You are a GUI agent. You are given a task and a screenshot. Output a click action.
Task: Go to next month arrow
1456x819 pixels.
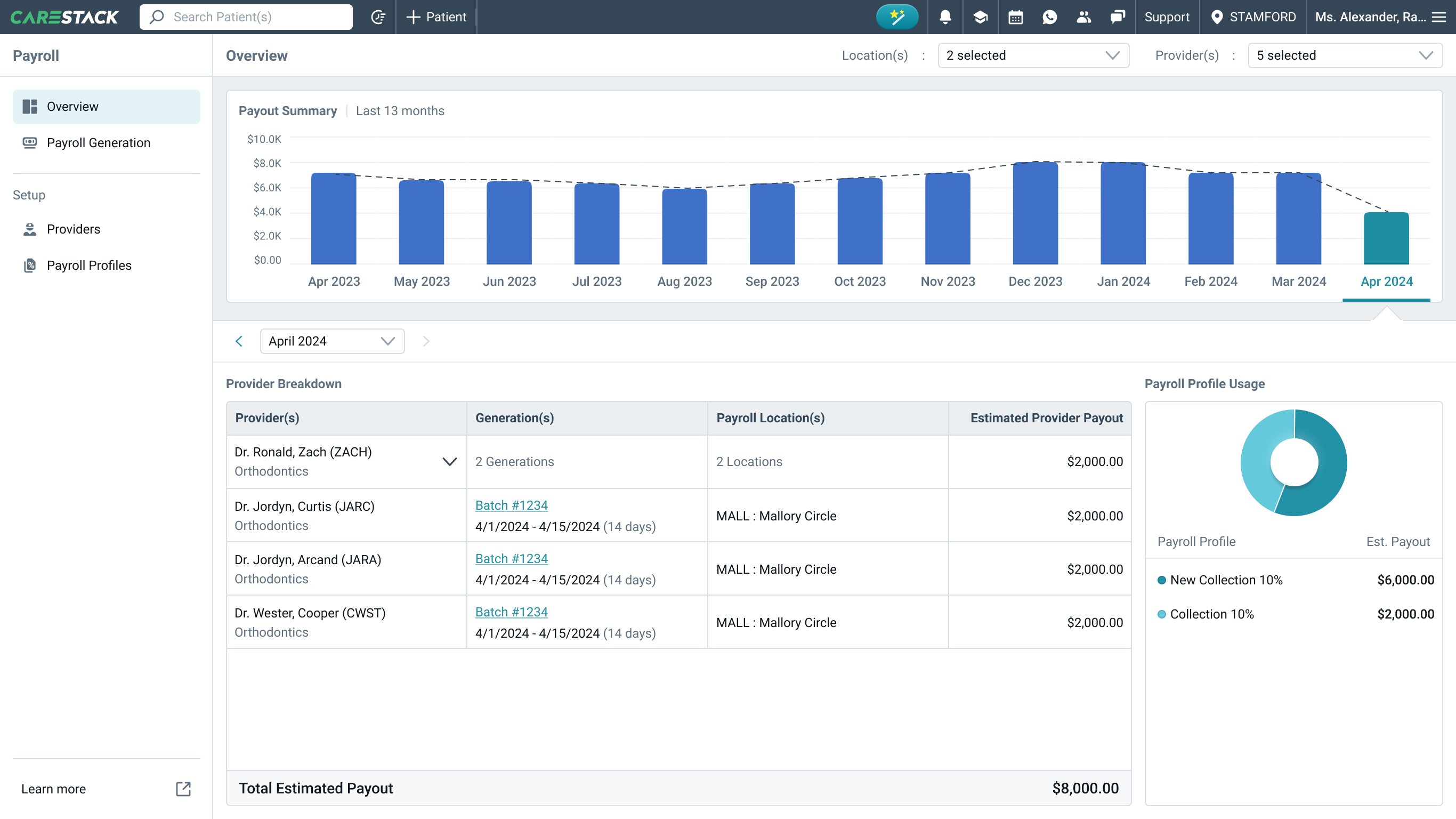click(426, 341)
